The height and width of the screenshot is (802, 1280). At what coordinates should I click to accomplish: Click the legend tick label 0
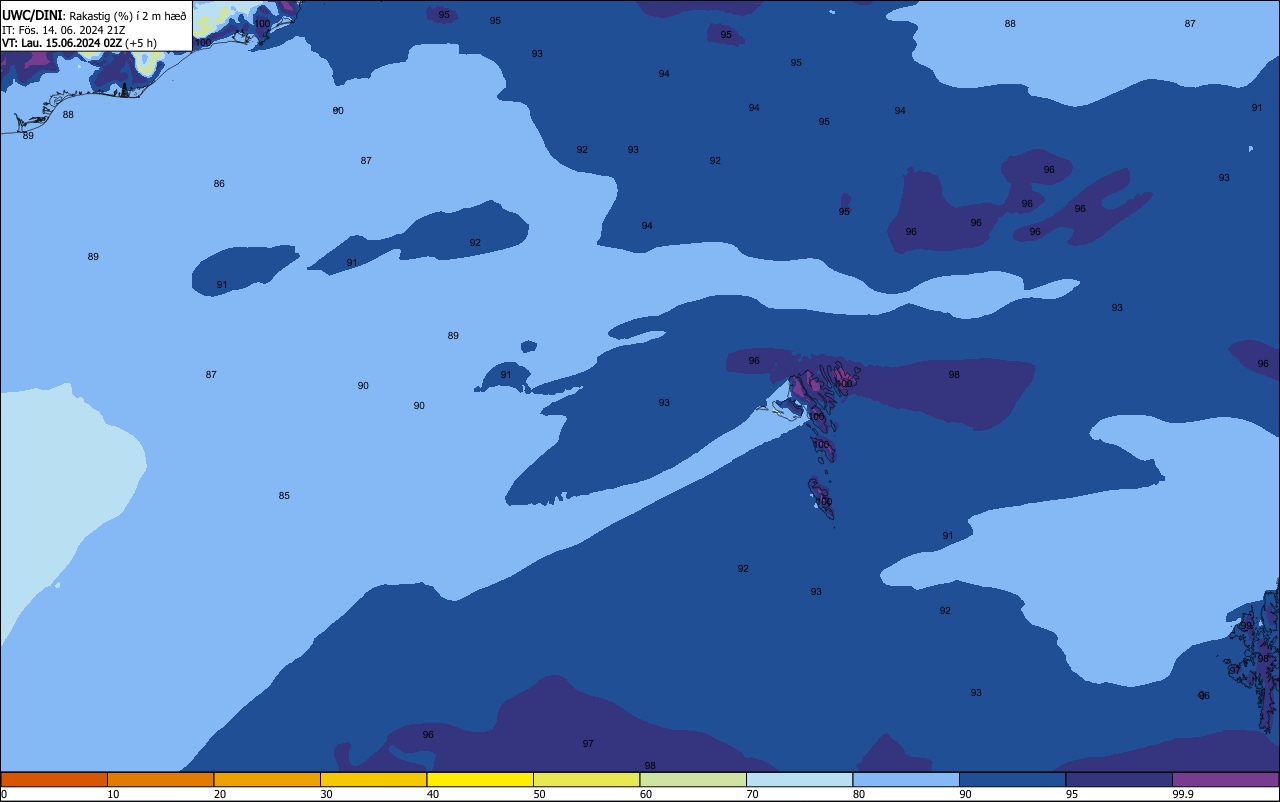tap(4, 794)
